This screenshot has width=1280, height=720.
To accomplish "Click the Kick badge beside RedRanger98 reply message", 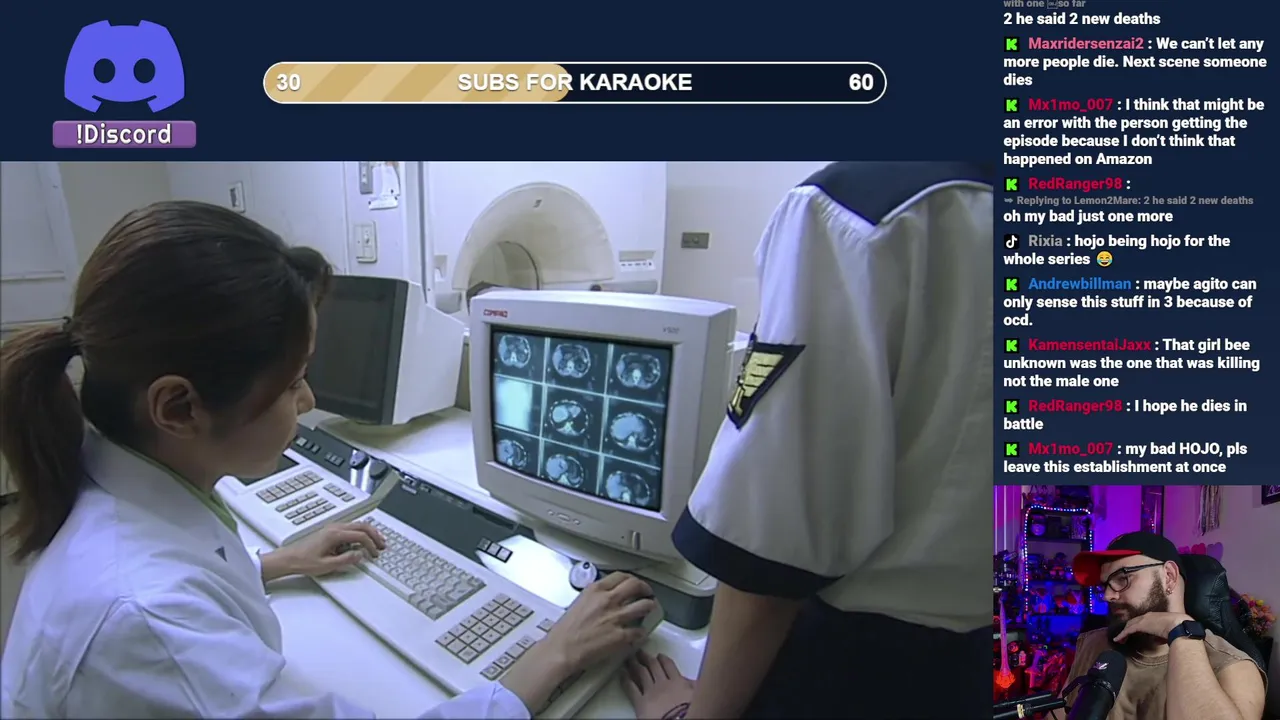I will point(1011,184).
